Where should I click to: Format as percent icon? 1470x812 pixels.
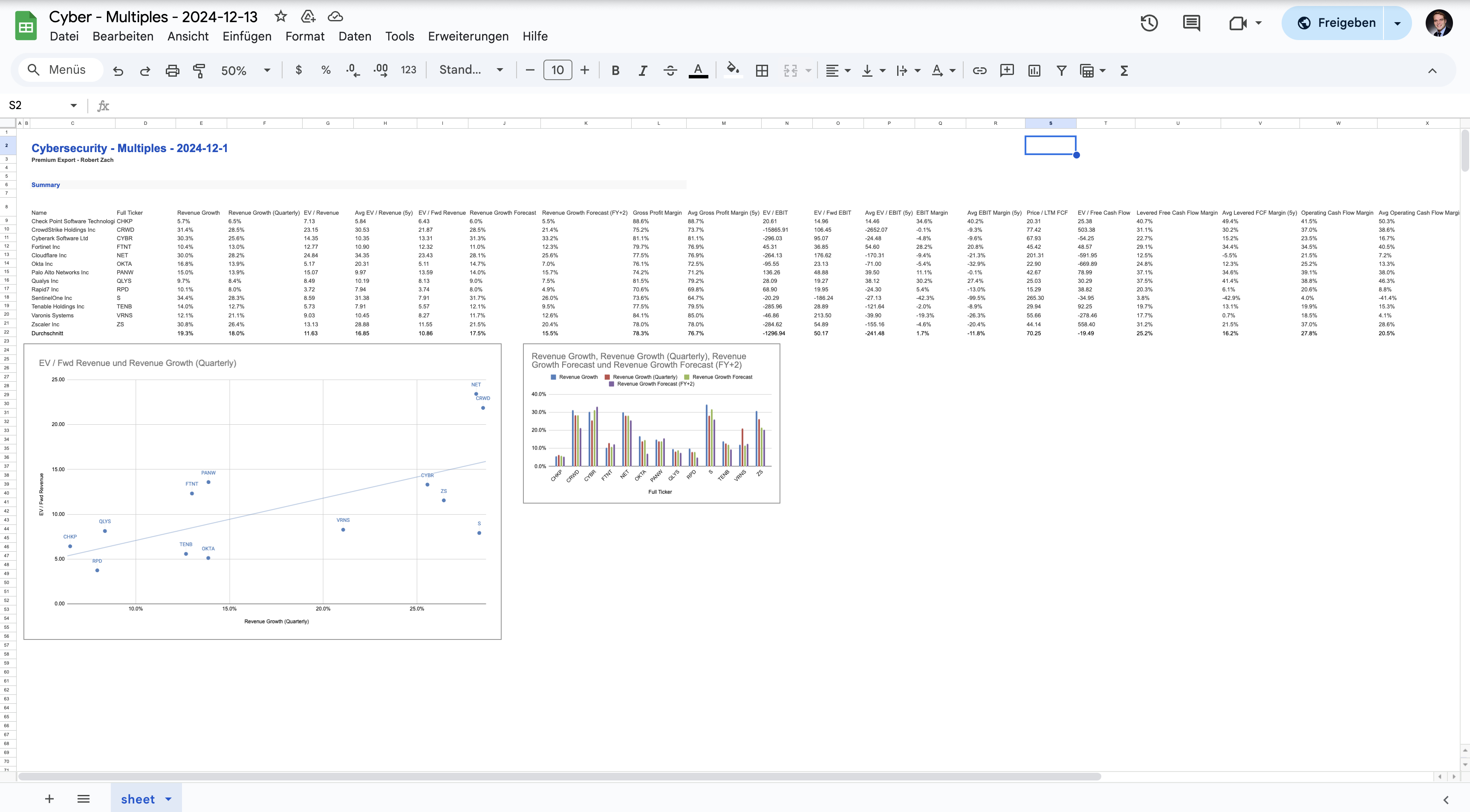326,70
